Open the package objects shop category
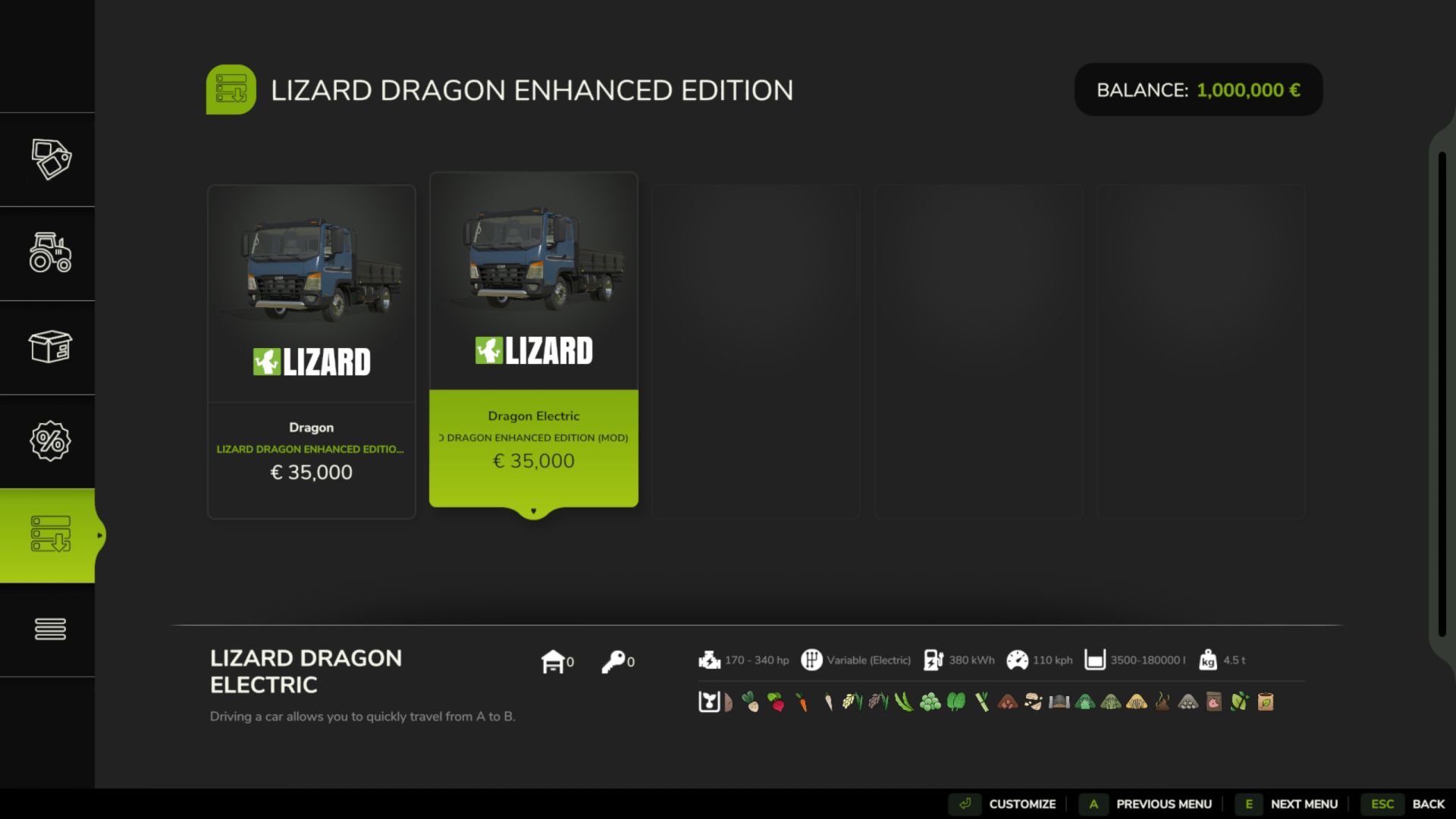 (50, 347)
